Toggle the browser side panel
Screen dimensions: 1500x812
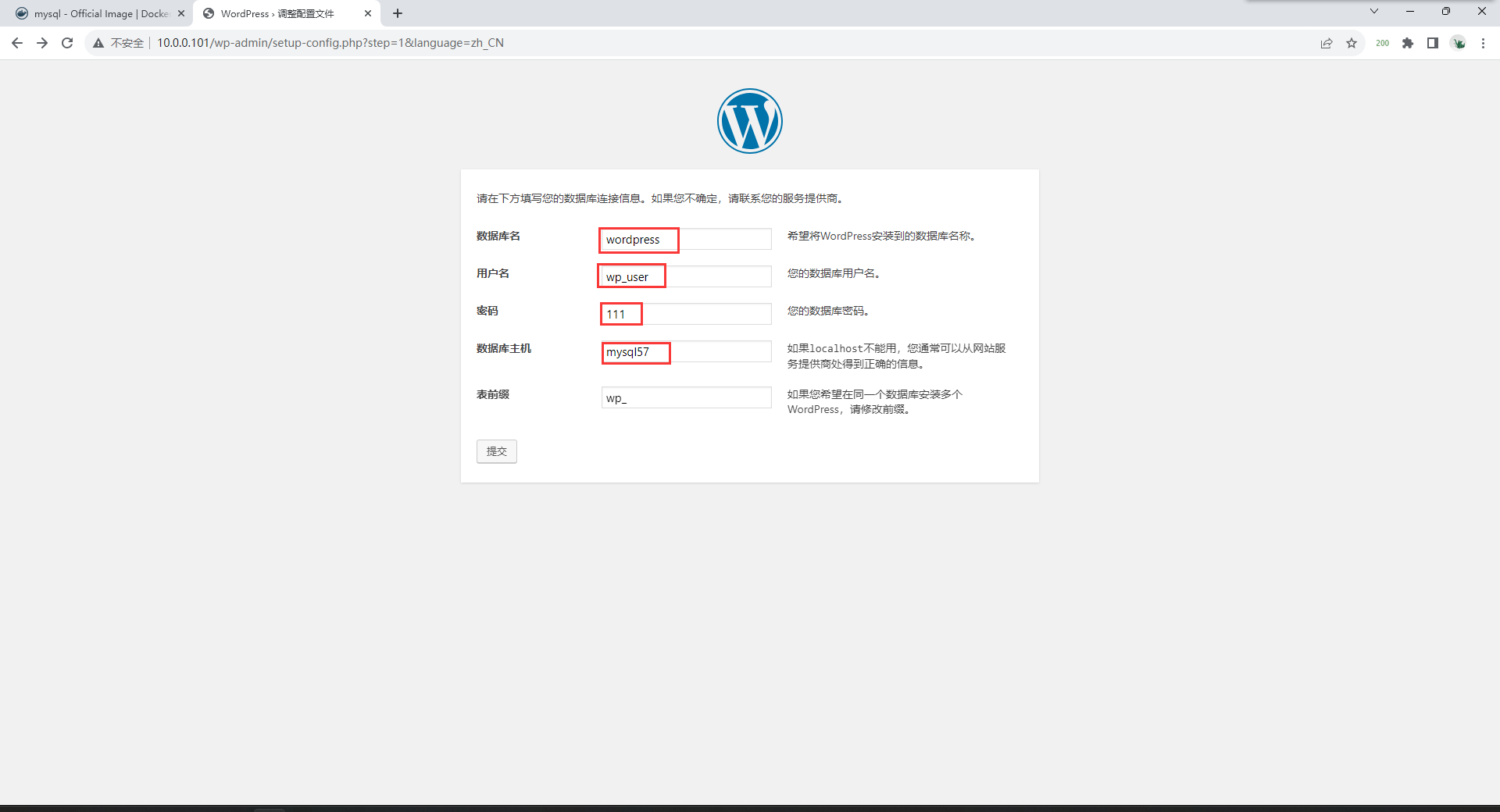click(x=1433, y=43)
